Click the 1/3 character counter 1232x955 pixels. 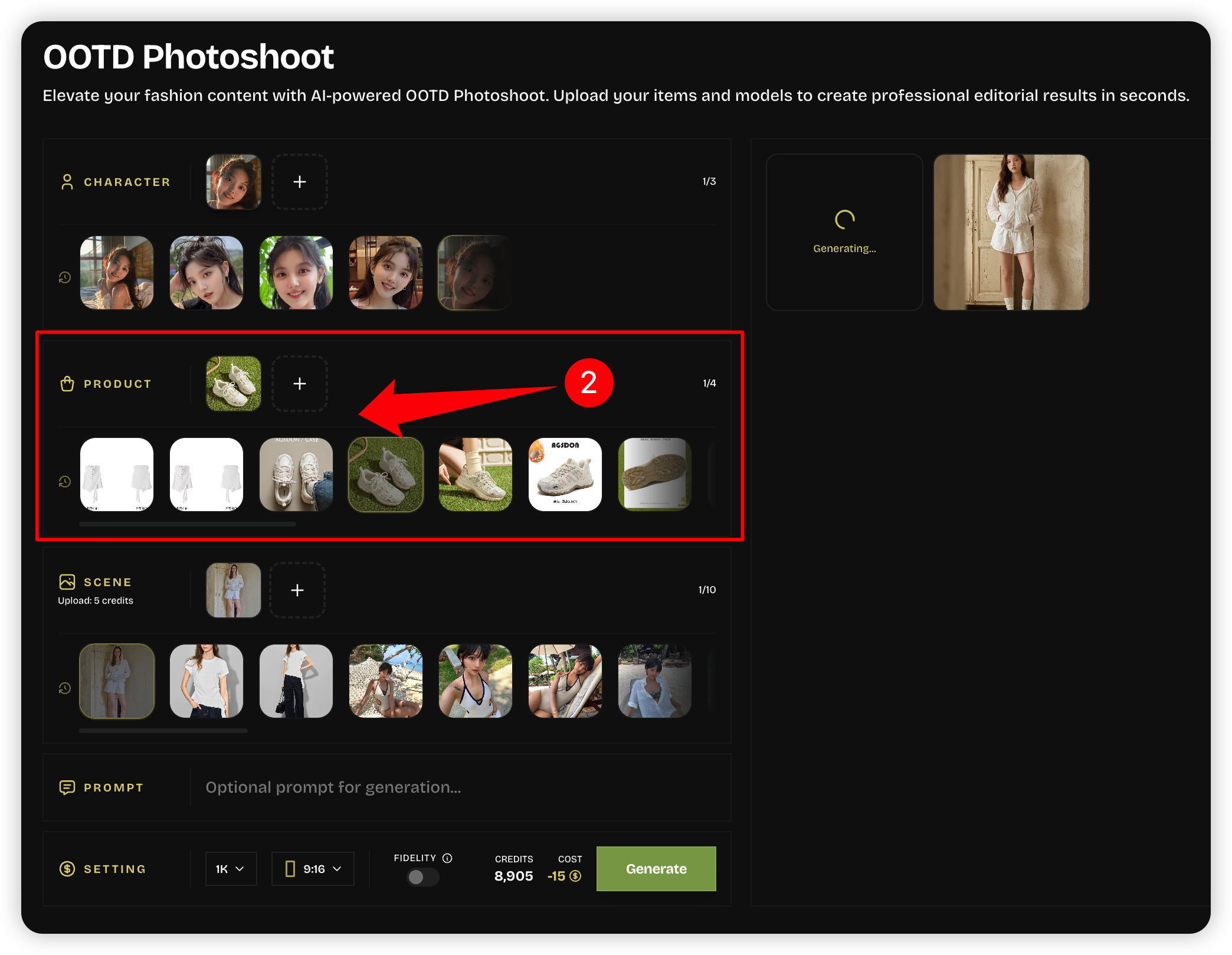tap(709, 181)
